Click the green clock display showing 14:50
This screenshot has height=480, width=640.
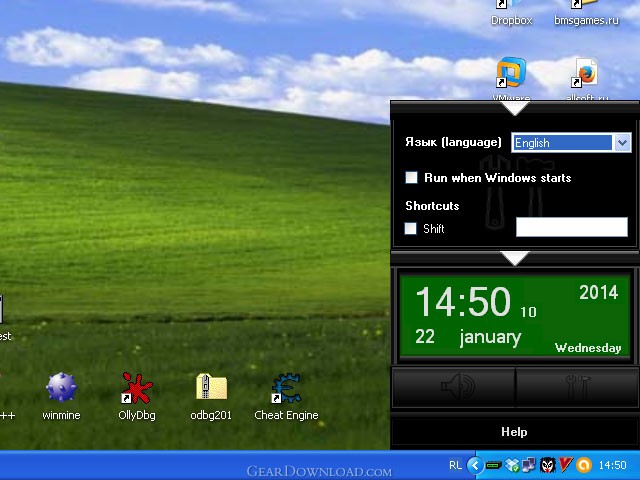tap(514, 317)
